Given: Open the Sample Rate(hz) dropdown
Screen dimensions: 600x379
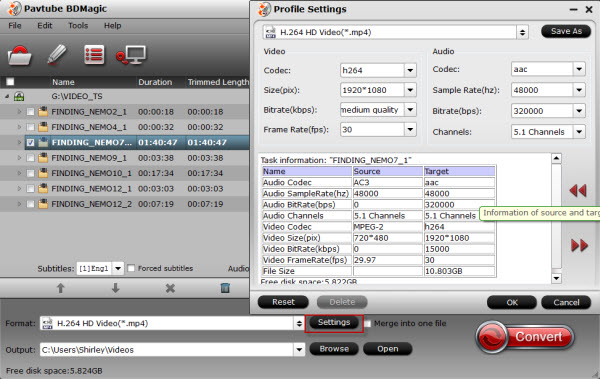Looking at the screenshot, I should point(579,90).
